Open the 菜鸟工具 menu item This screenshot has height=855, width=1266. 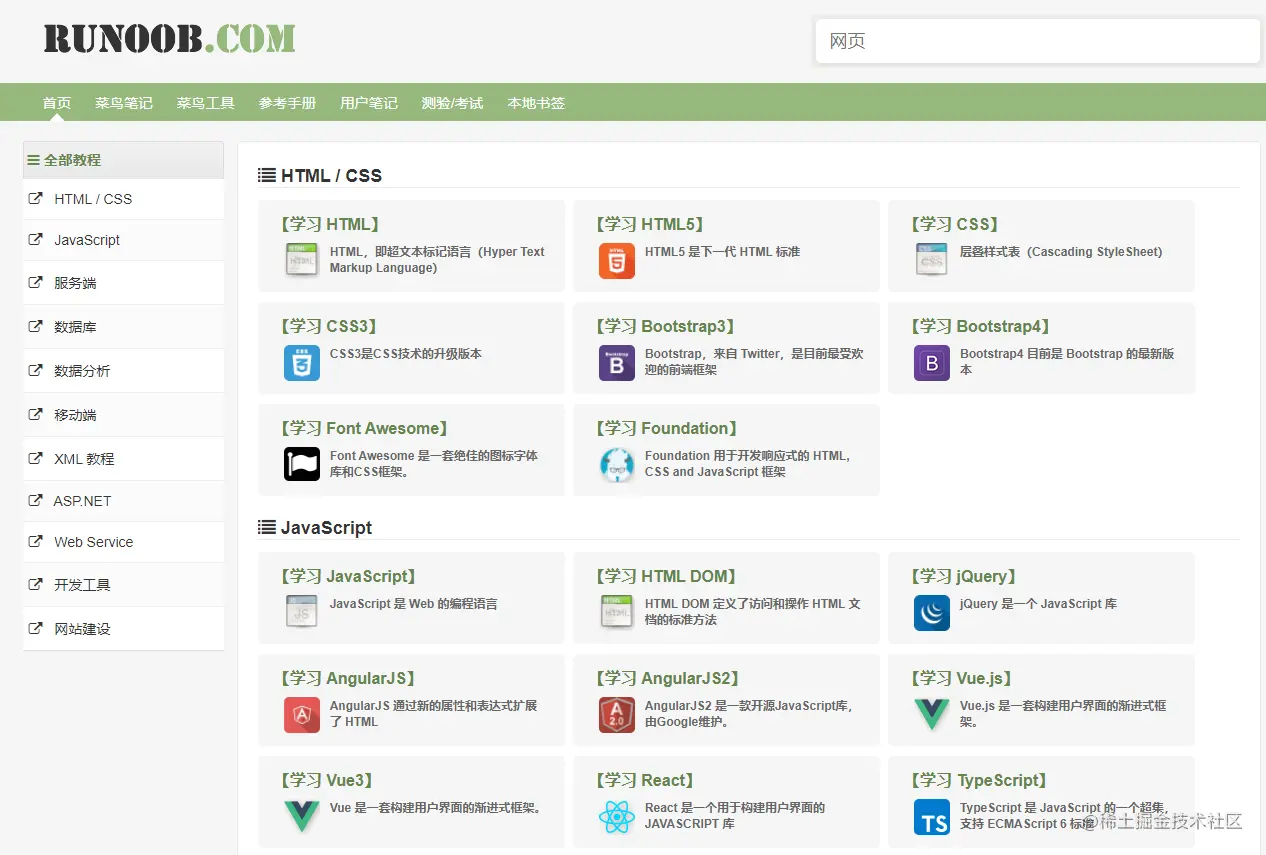[x=206, y=103]
